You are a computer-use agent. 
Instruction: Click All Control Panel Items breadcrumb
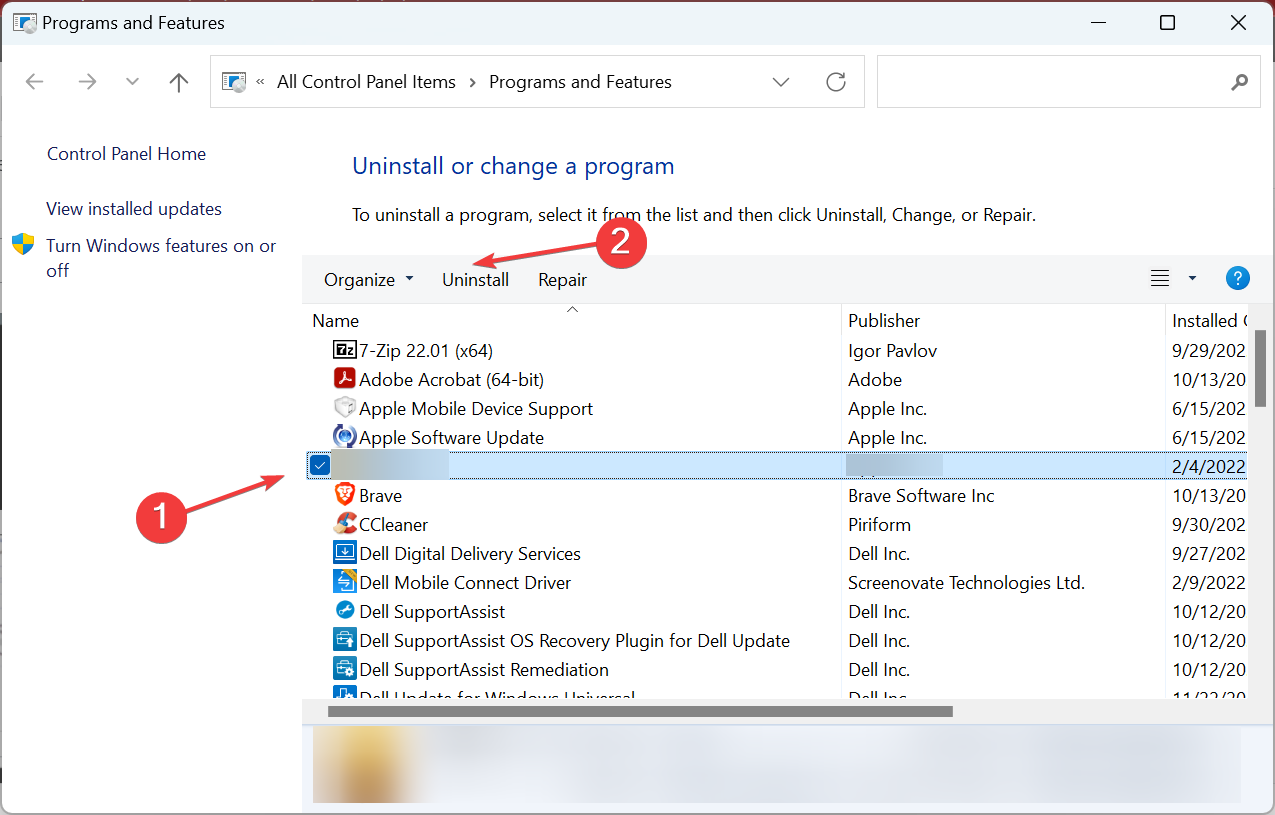366,82
